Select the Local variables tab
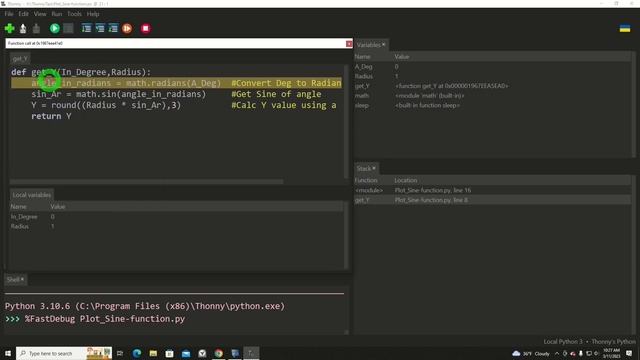 point(31,195)
